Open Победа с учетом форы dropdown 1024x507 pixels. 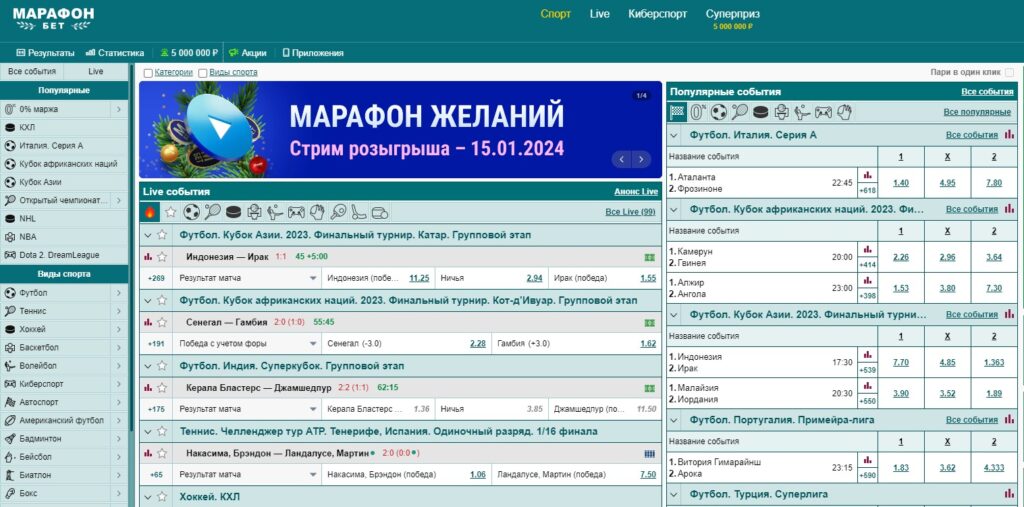coord(248,344)
